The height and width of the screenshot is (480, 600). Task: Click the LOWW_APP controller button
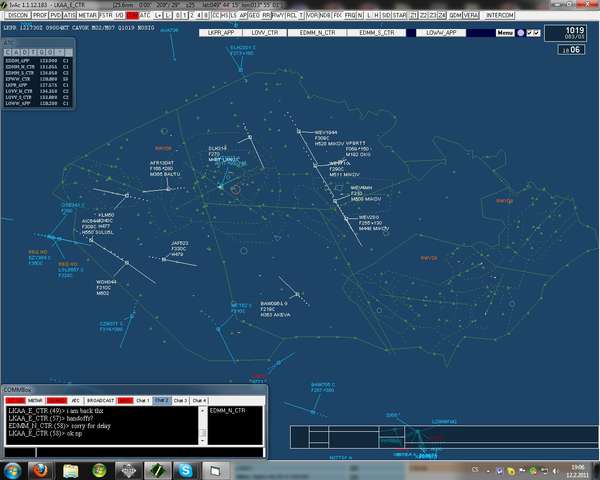[441, 33]
